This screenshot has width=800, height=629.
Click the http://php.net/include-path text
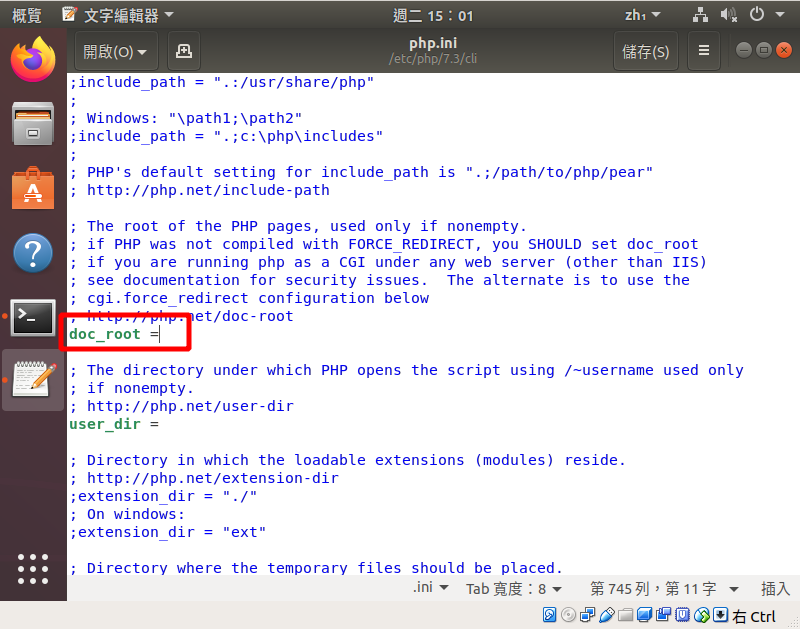(x=208, y=190)
